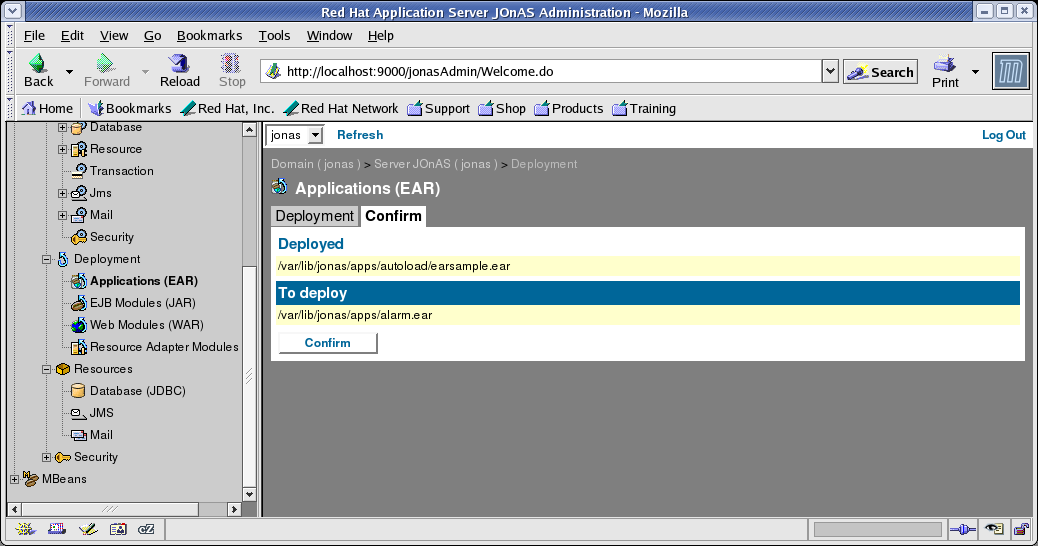This screenshot has width=1038, height=546.
Task: Open the Tools menu
Action: pyautogui.click(x=274, y=36)
